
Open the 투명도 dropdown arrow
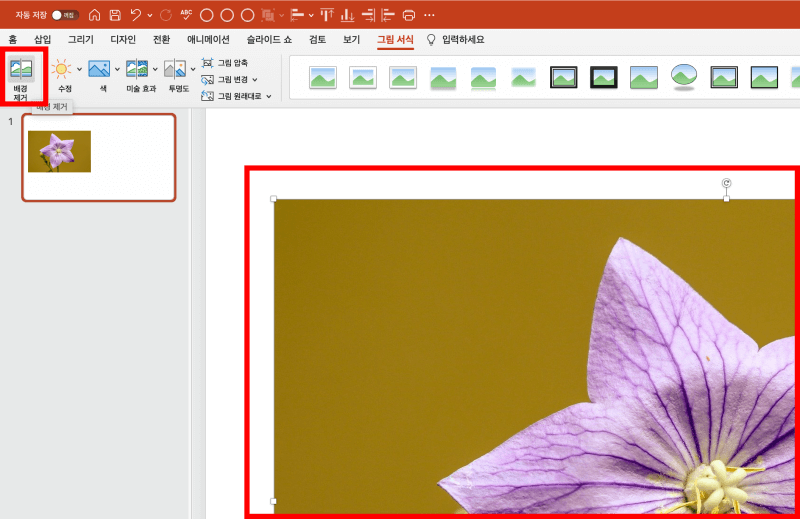pyautogui.click(x=193, y=69)
